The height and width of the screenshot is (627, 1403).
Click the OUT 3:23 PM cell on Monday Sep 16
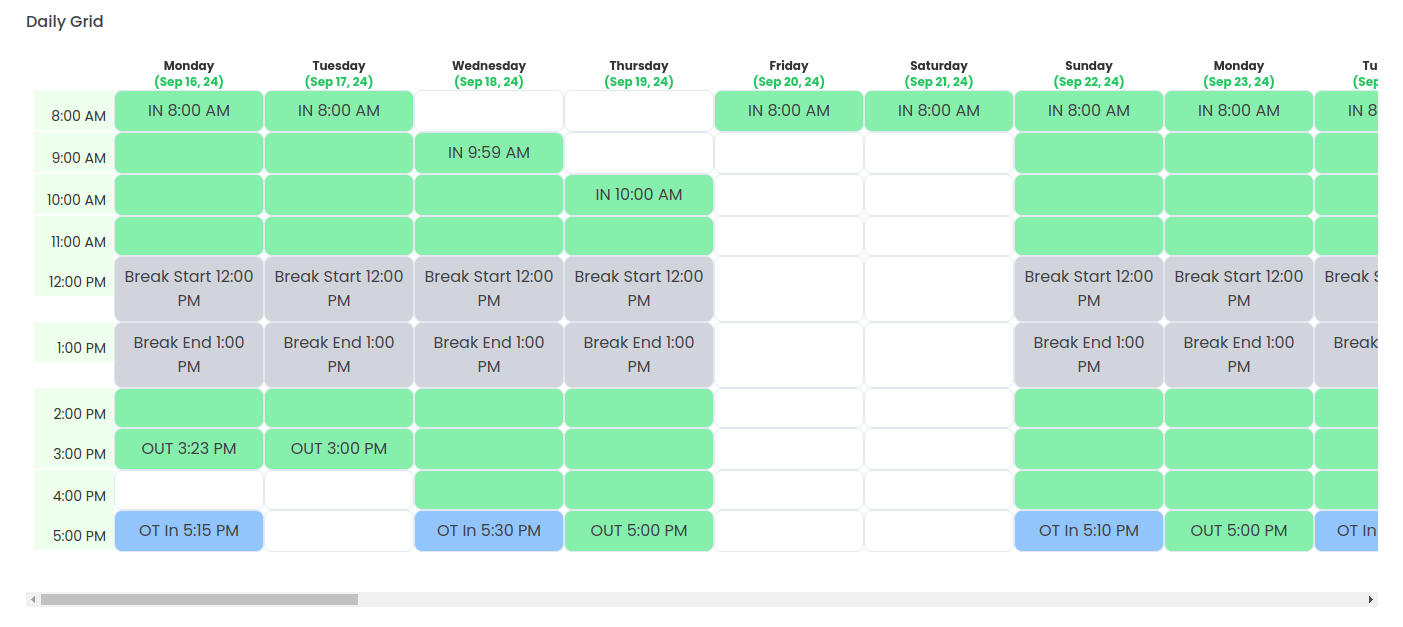188,449
